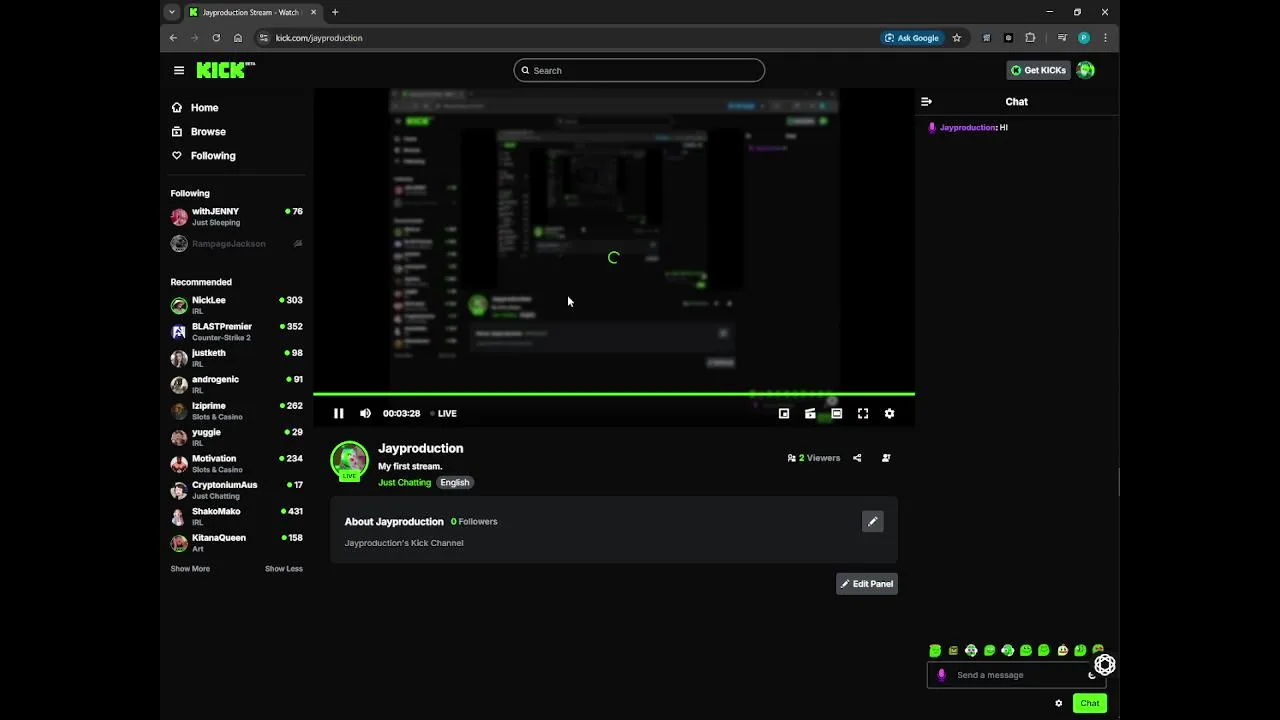Enter fullscreen player mode
The width and height of the screenshot is (1280, 720).
[x=863, y=413]
